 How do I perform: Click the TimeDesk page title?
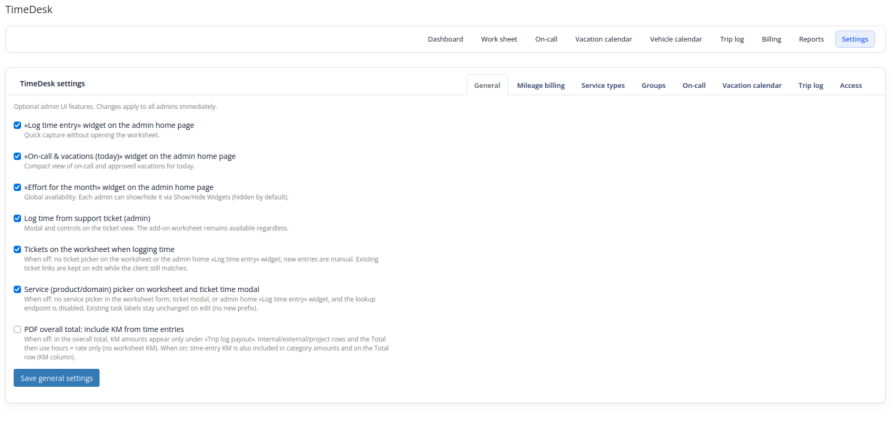point(29,9)
